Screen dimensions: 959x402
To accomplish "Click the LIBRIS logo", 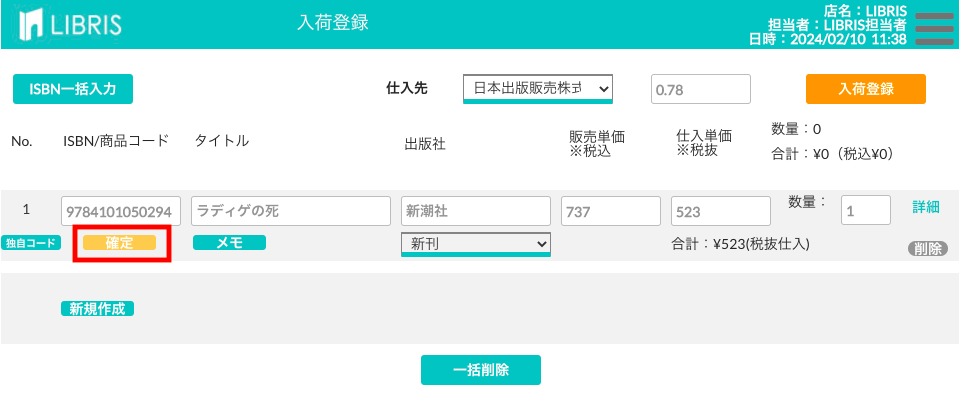I will coord(70,24).
